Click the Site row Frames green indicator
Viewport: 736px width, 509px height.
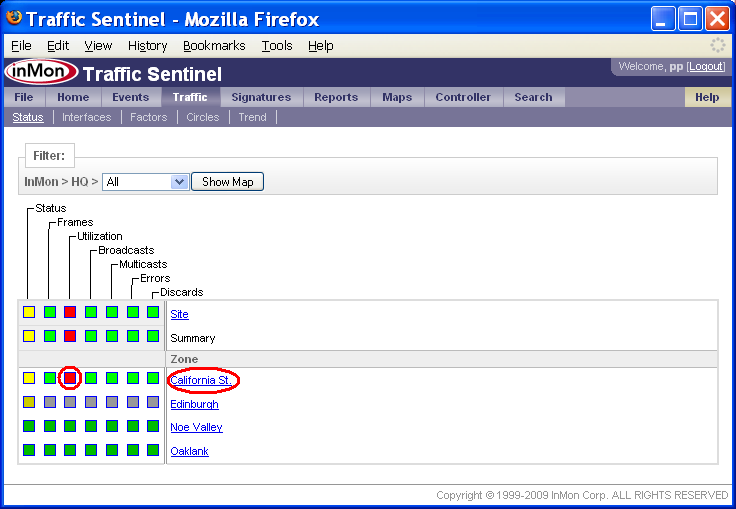click(50, 312)
